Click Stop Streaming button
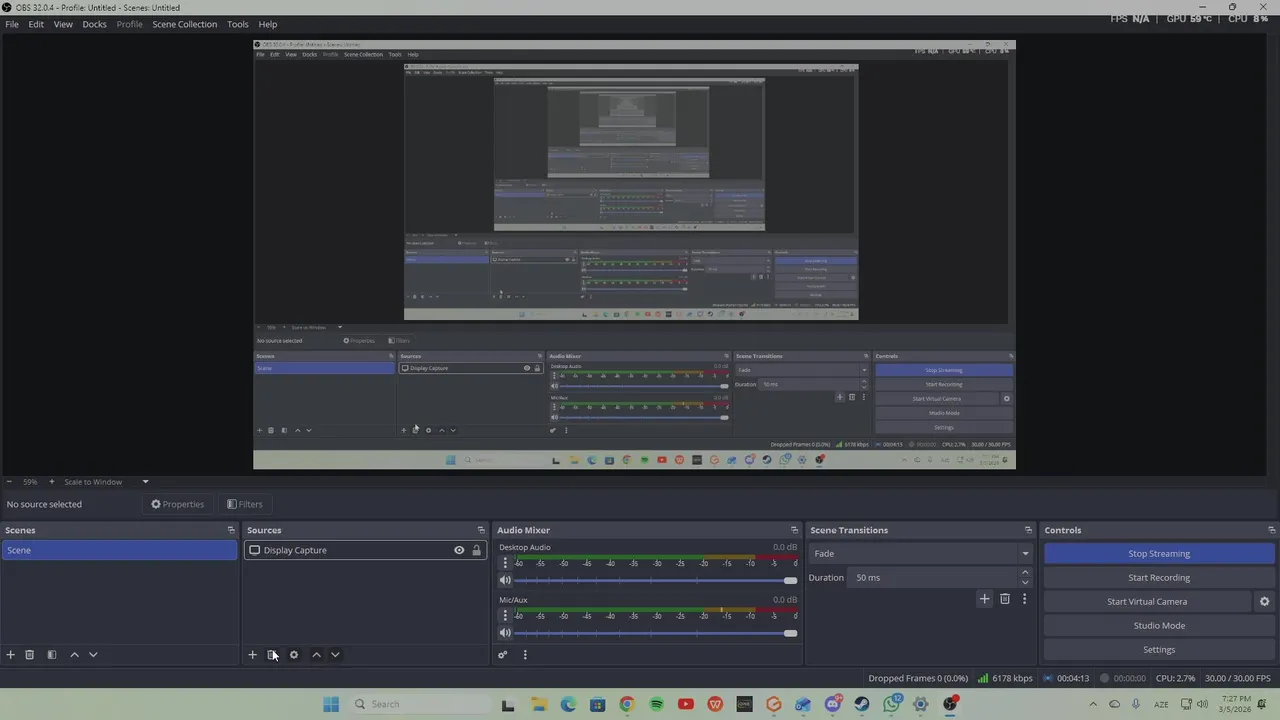The width and height of the screenshot is (1280, 720). [x=1159, y=554]
